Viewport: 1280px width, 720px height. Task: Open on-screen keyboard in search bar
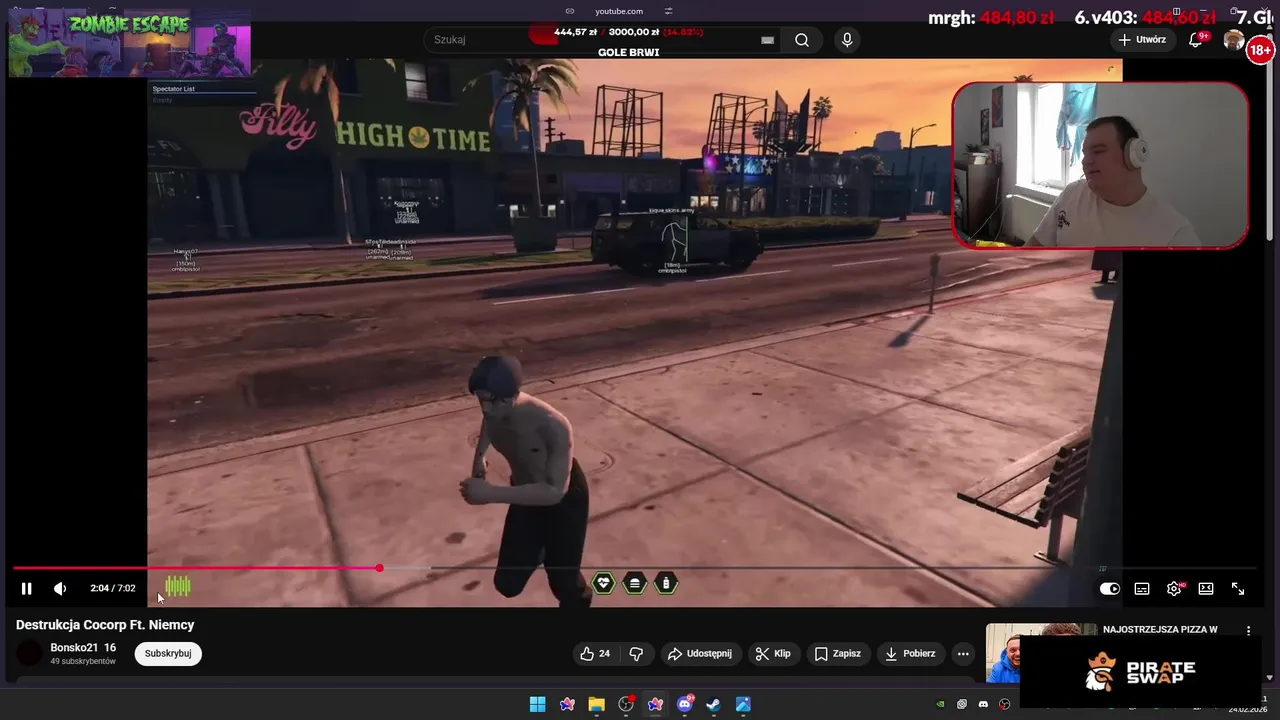(767, 40)
